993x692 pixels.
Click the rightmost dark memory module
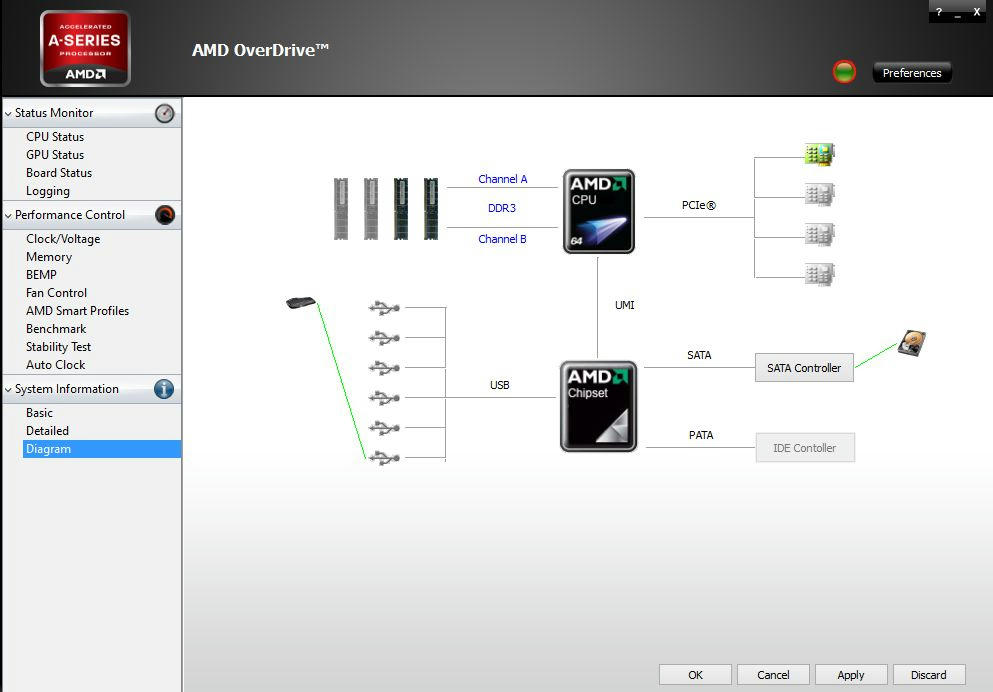click(431, 209)
